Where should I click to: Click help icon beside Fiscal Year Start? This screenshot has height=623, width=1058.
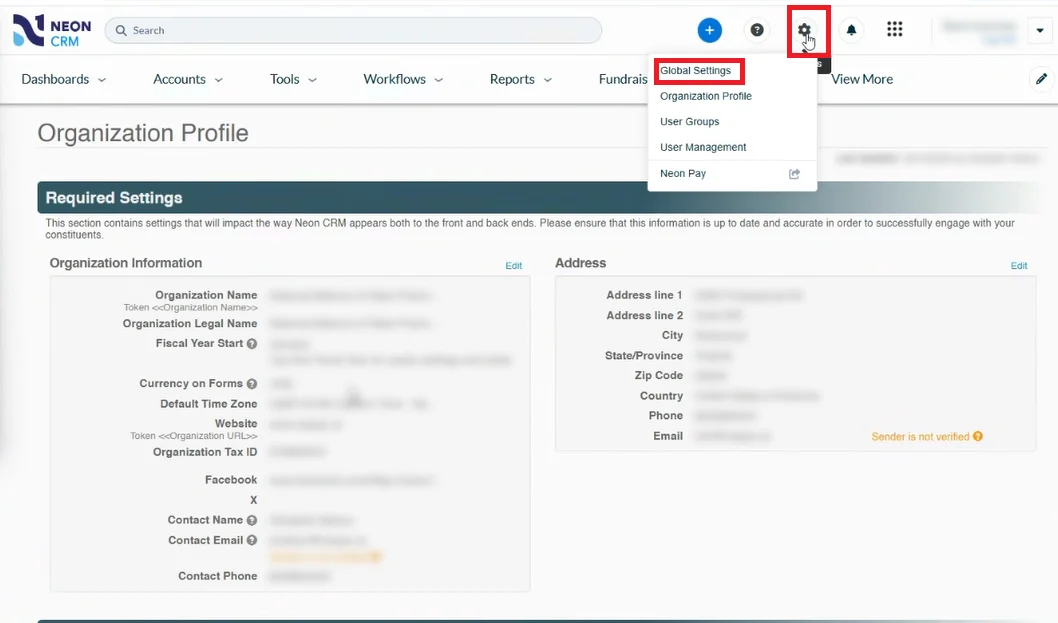tap(252, 344)
